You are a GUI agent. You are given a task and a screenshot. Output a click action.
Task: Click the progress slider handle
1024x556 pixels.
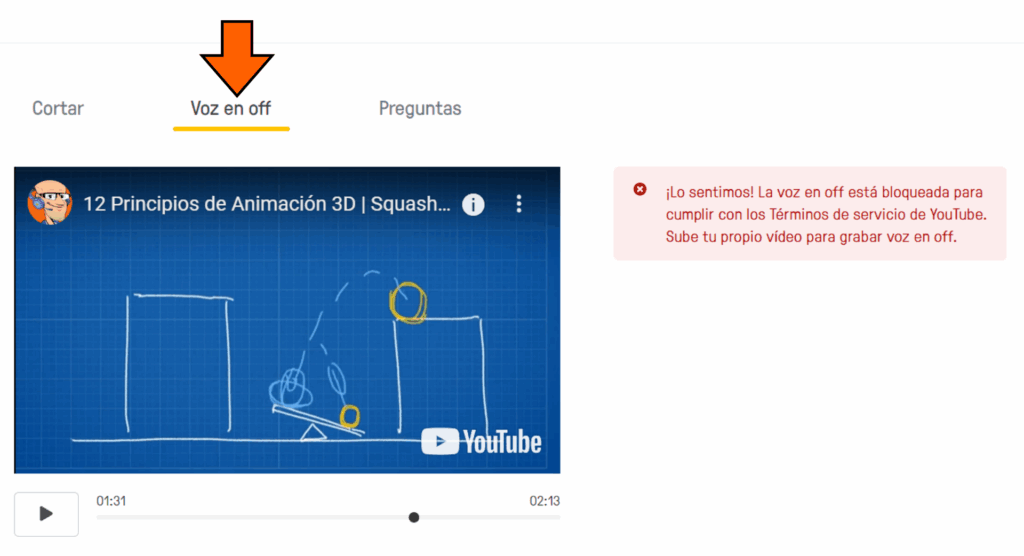413,517
